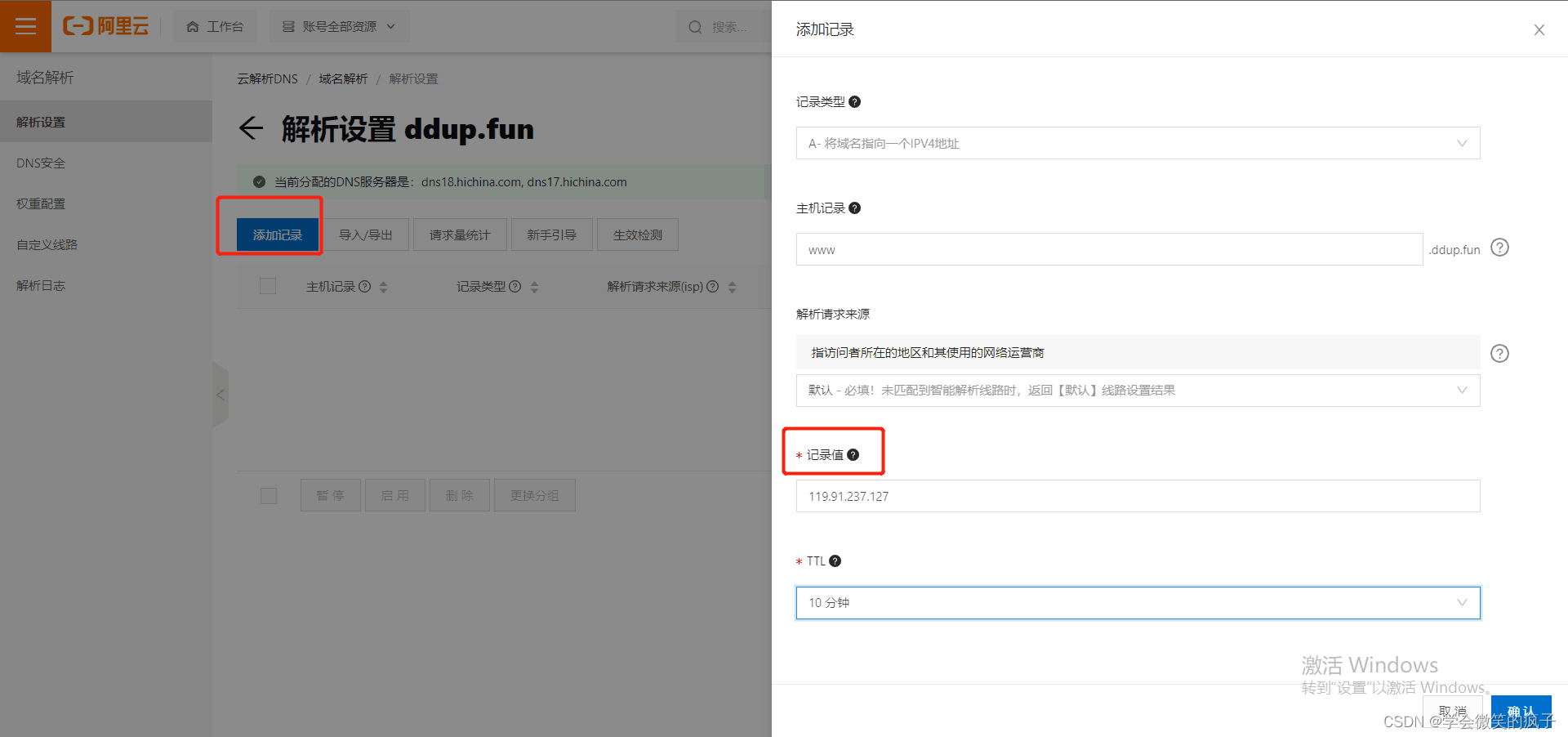Click the search magnifier icon
This screenshot has height=737, width=1568.
(x=695, y=27)
